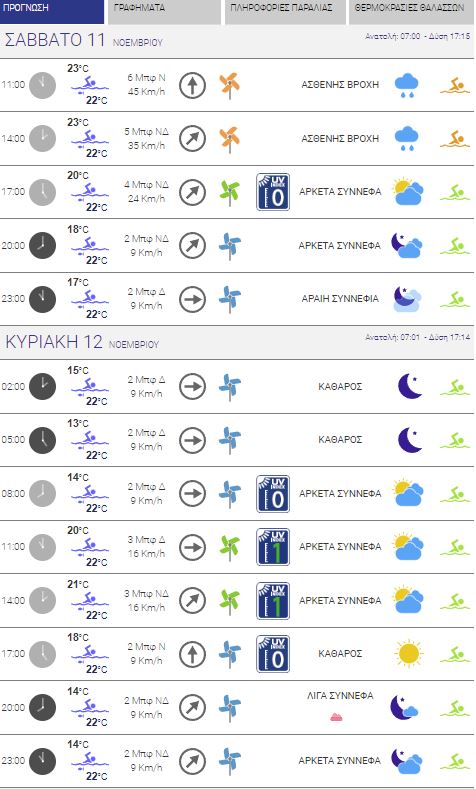This screenshot has width=476, height=789.
Task: Click the ΠΡΟΓΝΩΣΗ tab
Action: point(52,12)
